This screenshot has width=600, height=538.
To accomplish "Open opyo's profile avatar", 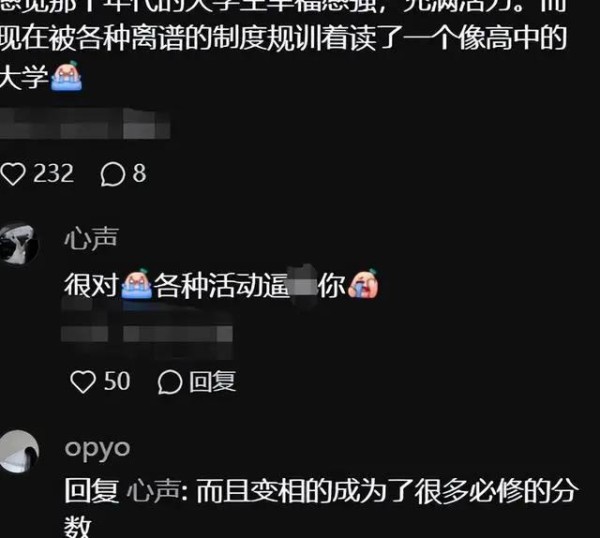I will 18,451.
